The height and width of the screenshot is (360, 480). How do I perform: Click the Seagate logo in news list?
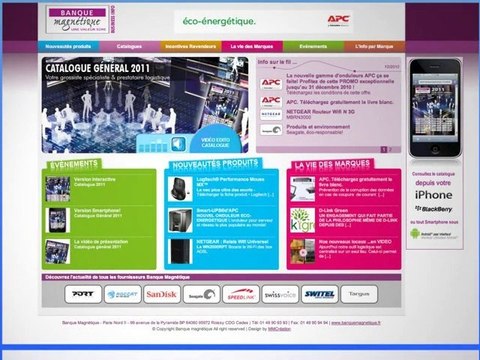coord(271,130)
